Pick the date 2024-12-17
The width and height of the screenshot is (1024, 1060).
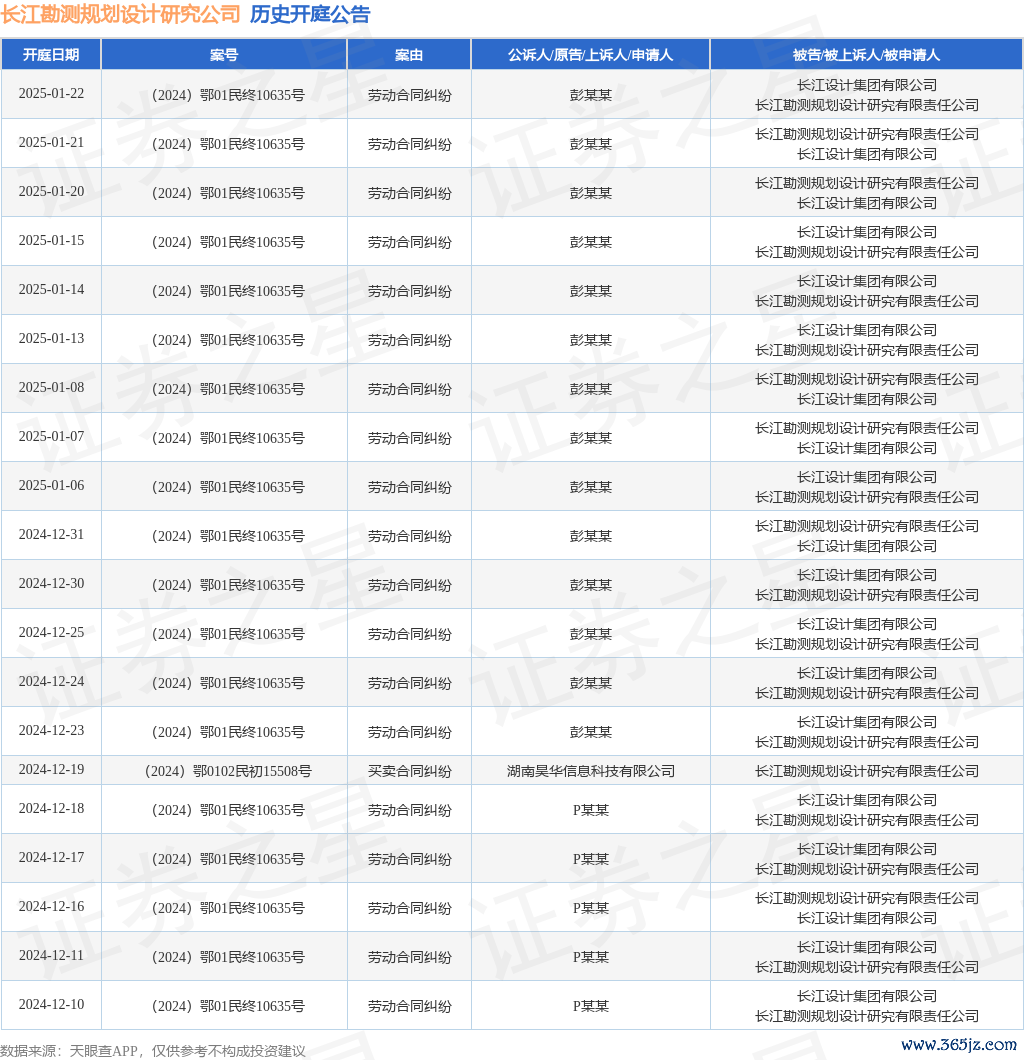[x=51, y=858]
